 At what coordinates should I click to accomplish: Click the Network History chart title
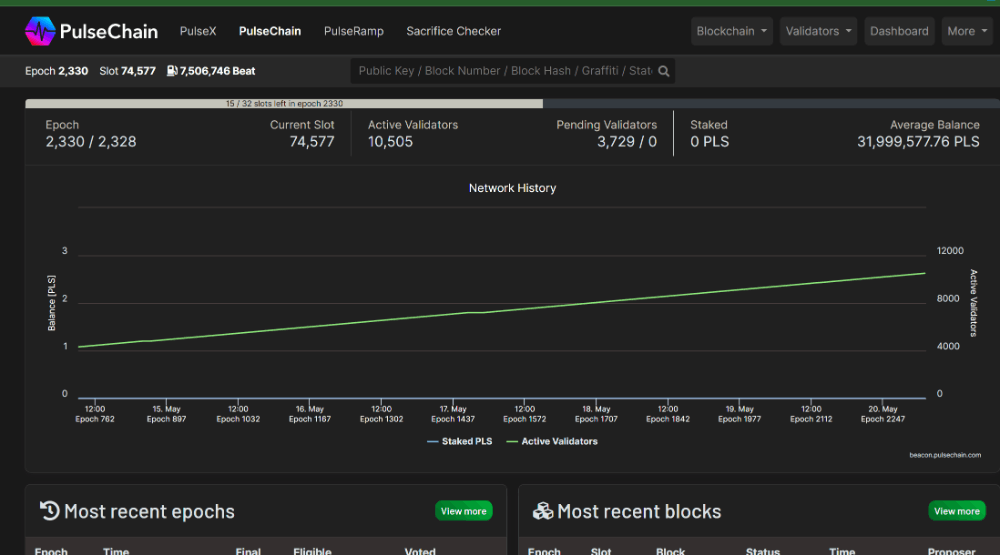click(x=512, y=188)
